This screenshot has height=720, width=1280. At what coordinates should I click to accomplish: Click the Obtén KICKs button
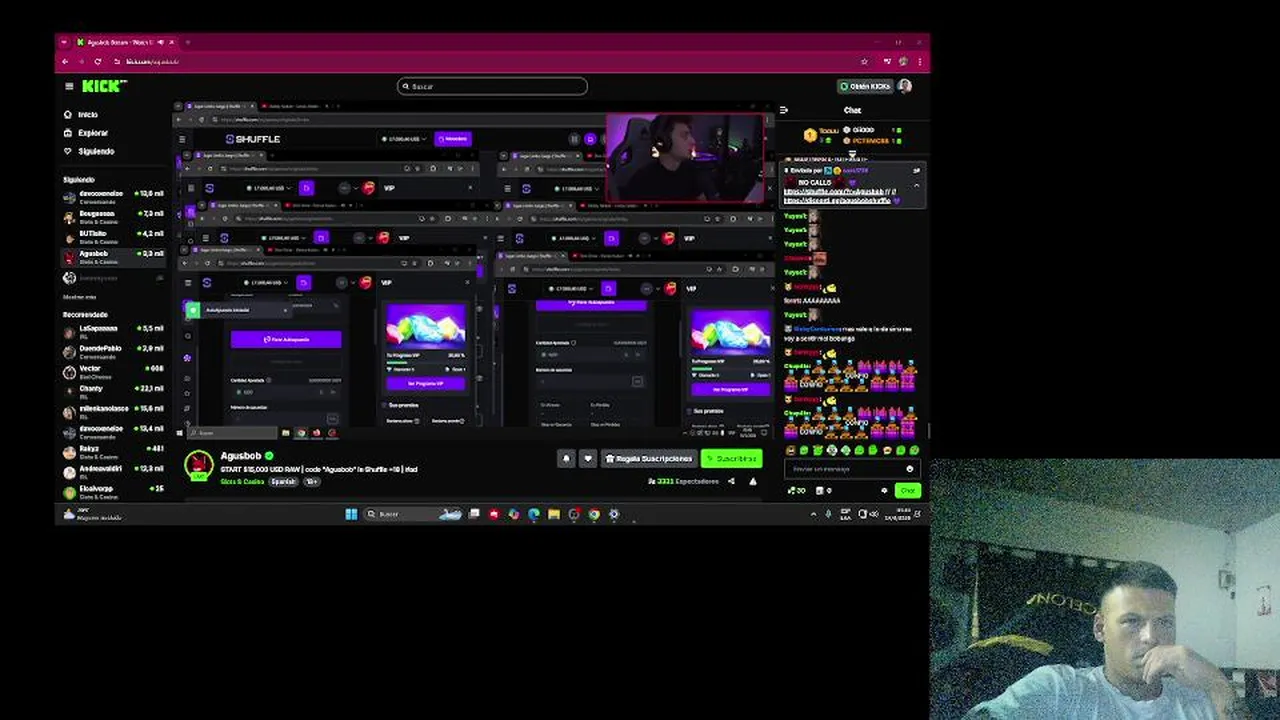(x=864, y=86)
